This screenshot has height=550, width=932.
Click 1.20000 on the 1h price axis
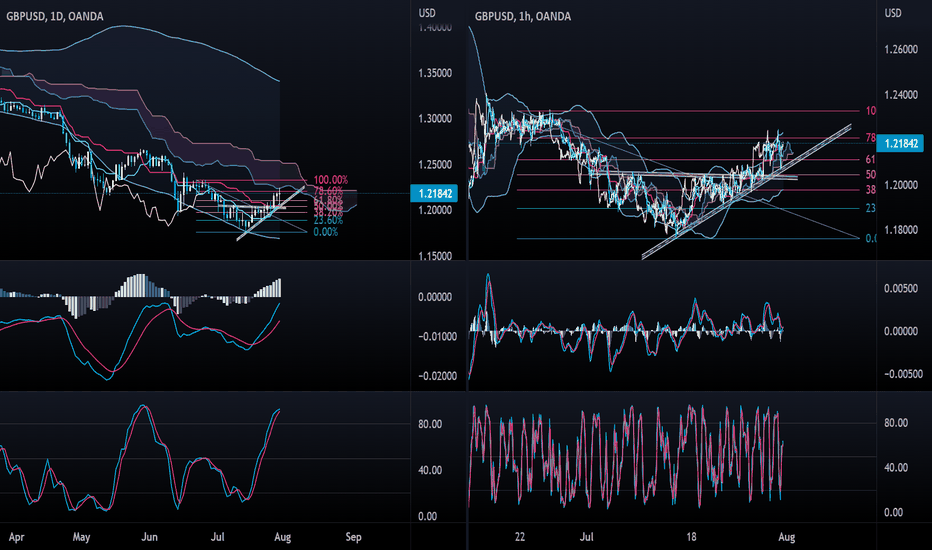tap(901, 185)
